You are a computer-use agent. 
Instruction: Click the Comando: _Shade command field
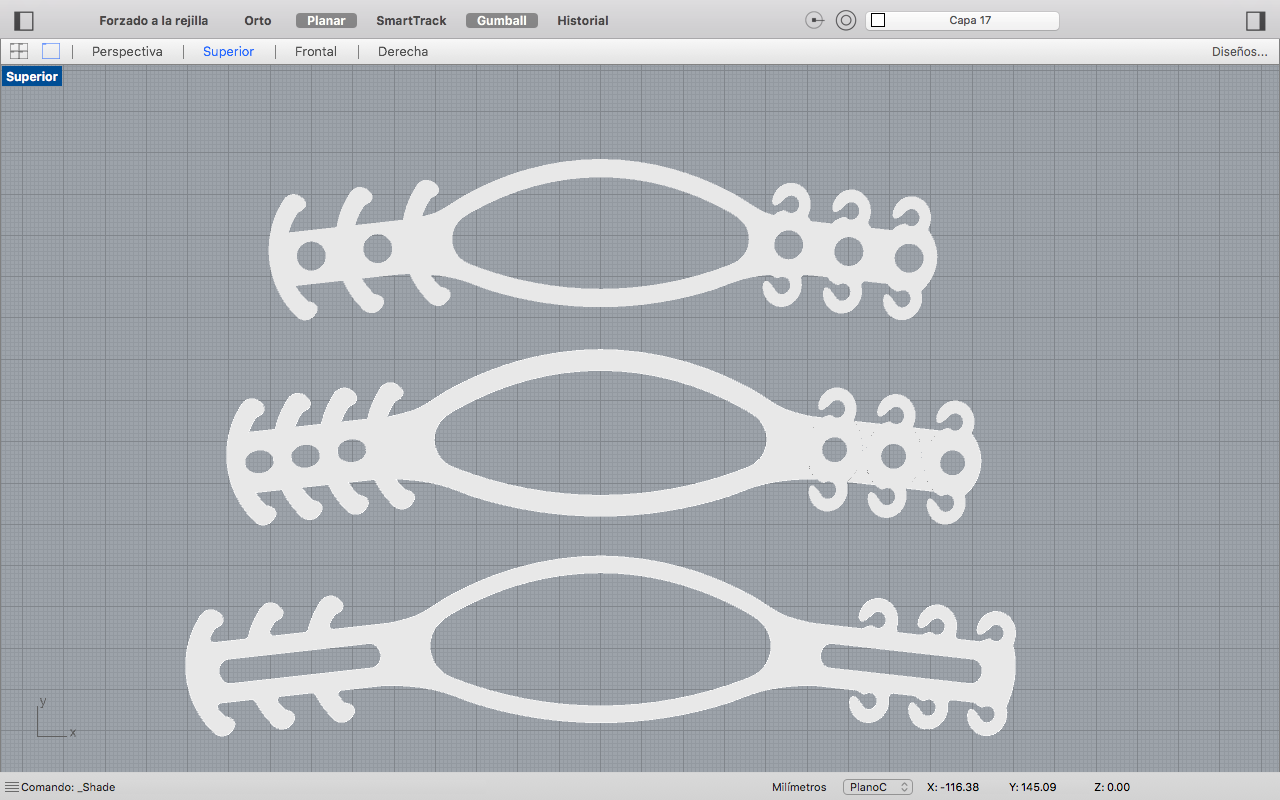[68, 787]
